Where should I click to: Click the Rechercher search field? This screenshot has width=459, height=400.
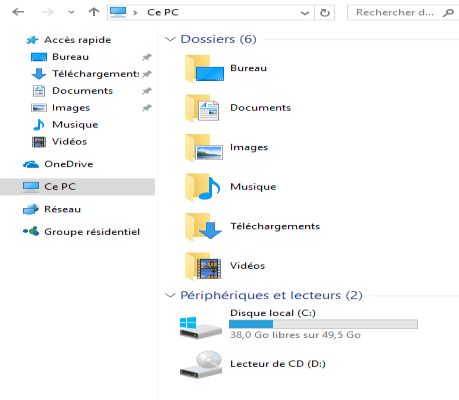pos(403,13)
